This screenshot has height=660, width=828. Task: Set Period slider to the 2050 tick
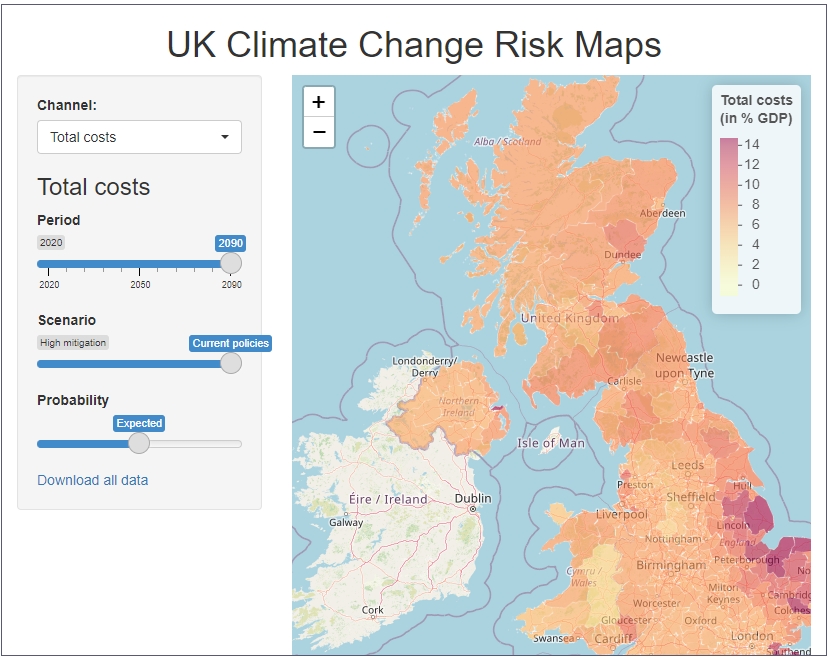(140, 264)
